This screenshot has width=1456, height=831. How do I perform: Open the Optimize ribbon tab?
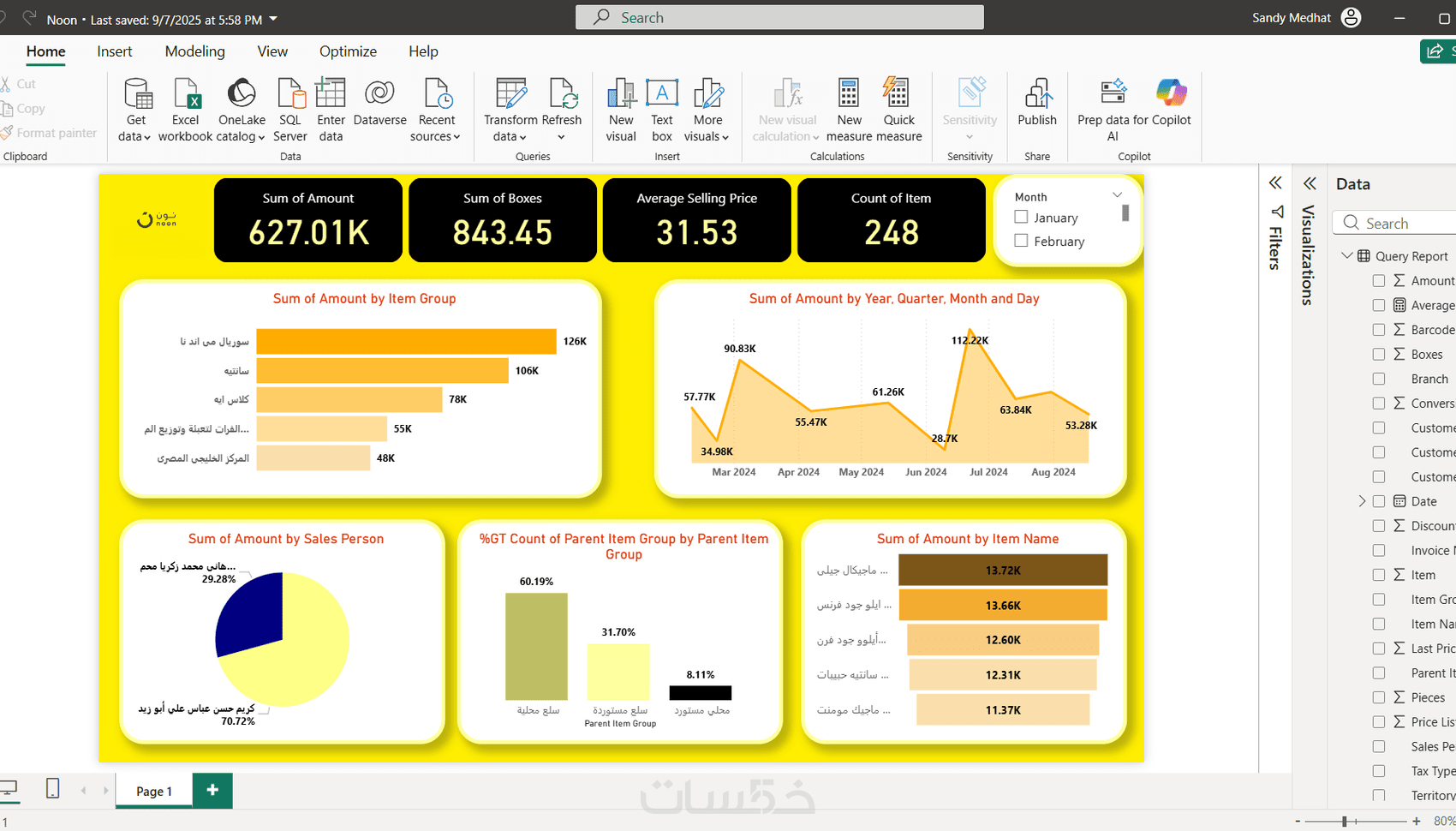coord(348,51)
